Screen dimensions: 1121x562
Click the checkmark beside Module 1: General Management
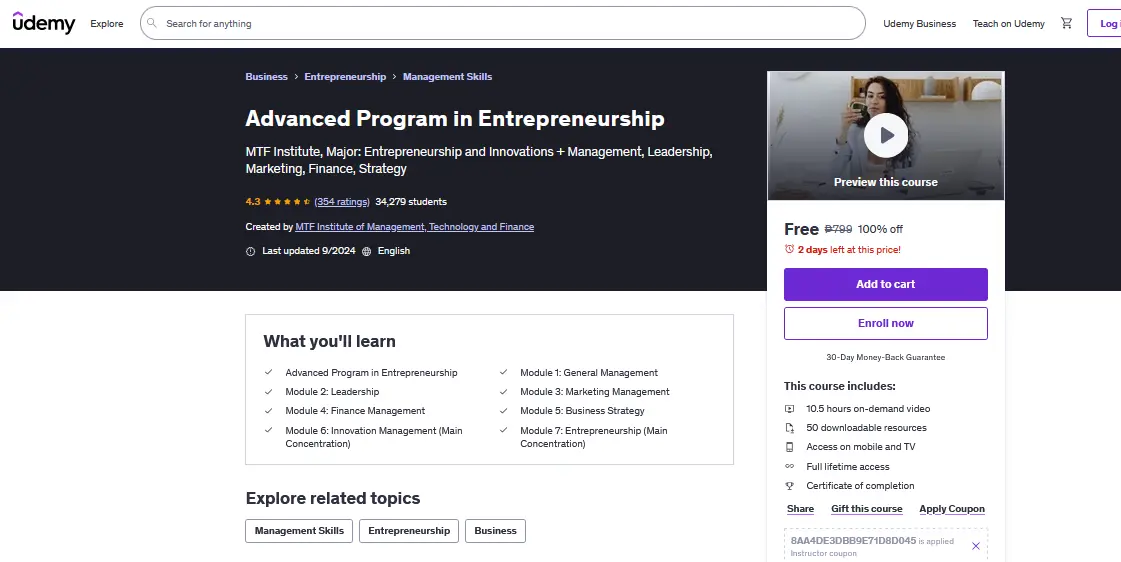tap(503, 373)
